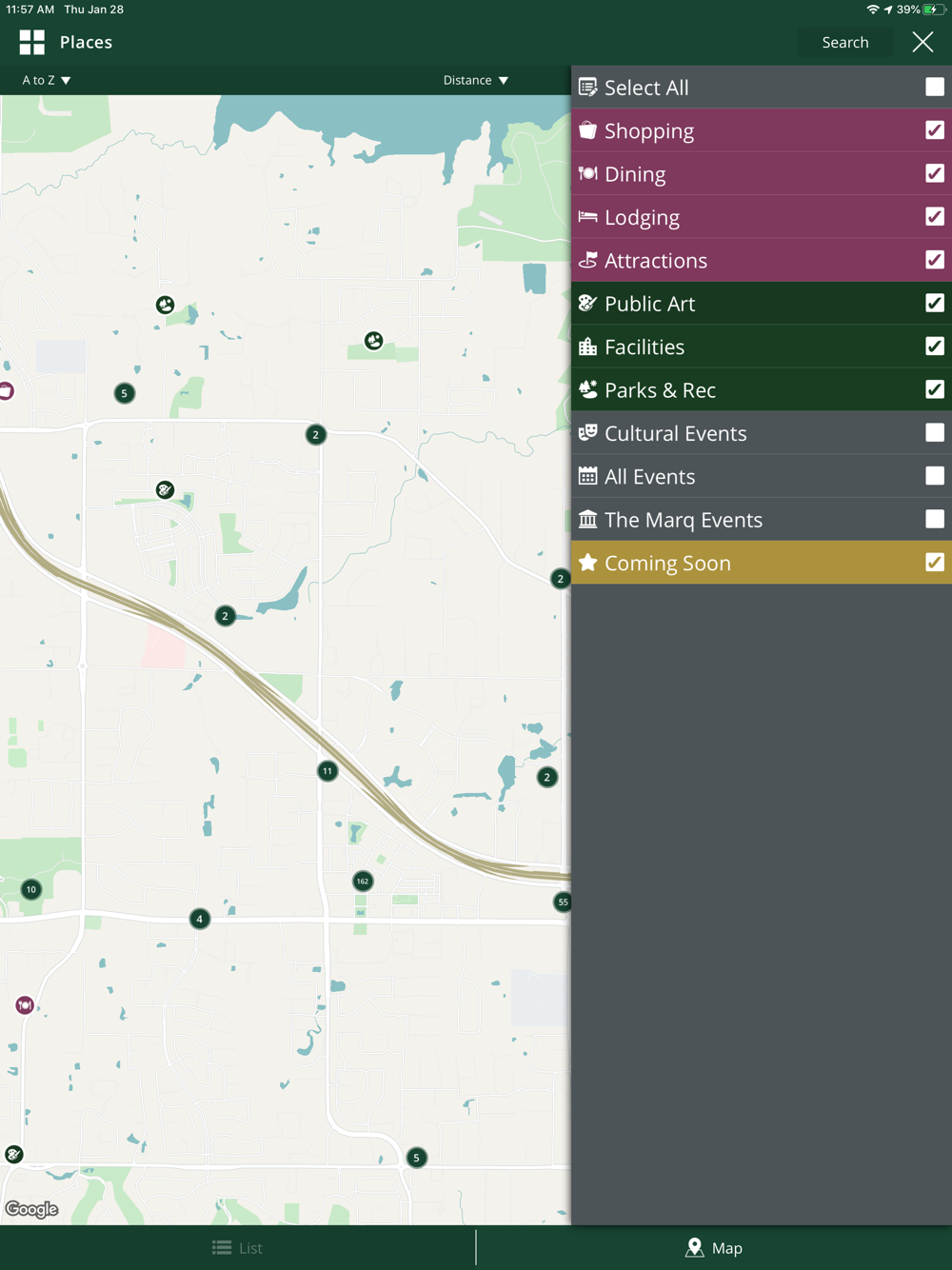
Task: Tap the Cultural Events masks icon
Action: point(588,432)
